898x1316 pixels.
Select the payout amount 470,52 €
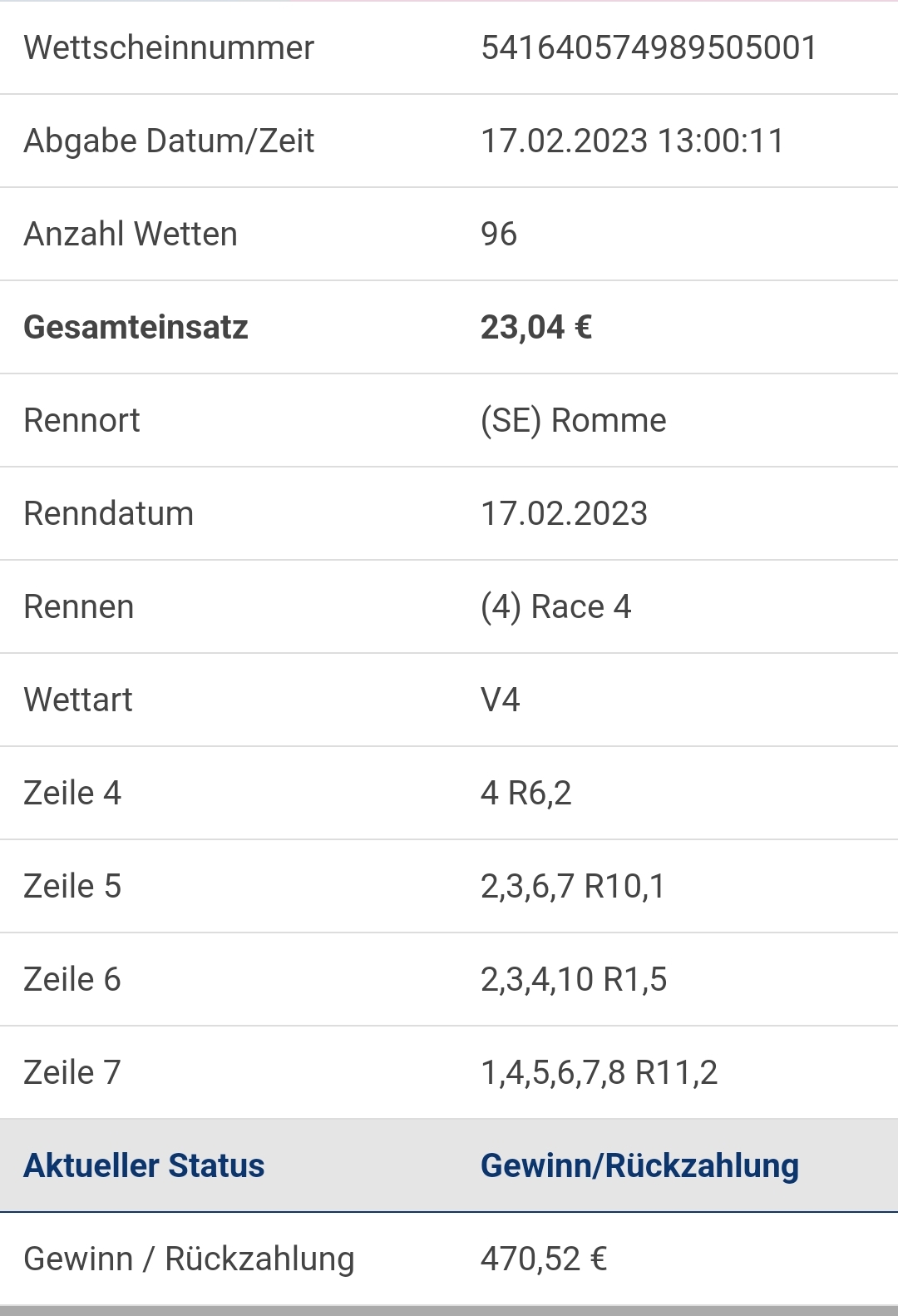point(544,1259)
